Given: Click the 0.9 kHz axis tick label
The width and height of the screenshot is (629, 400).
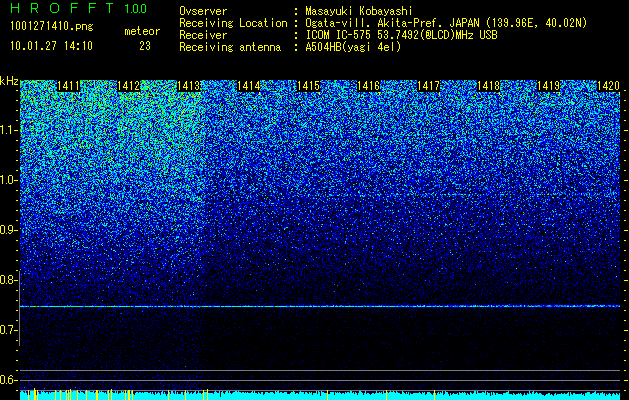Looking at the screenshot, I should [x=8, y=230].
